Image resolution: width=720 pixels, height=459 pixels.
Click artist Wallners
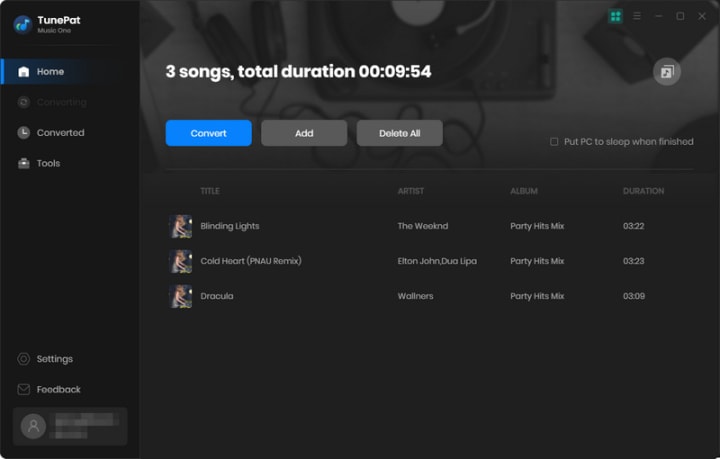click(415, 296)
